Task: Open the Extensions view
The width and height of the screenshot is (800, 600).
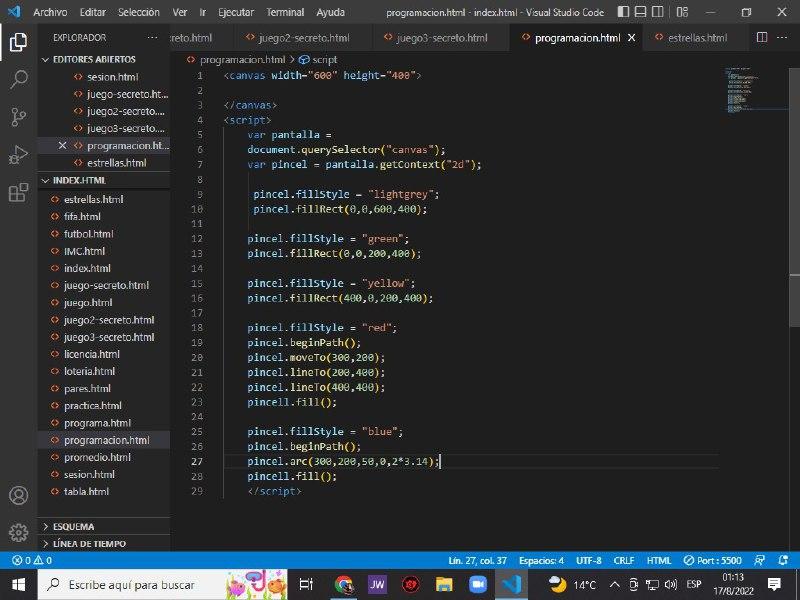Action: pos(18,192)
